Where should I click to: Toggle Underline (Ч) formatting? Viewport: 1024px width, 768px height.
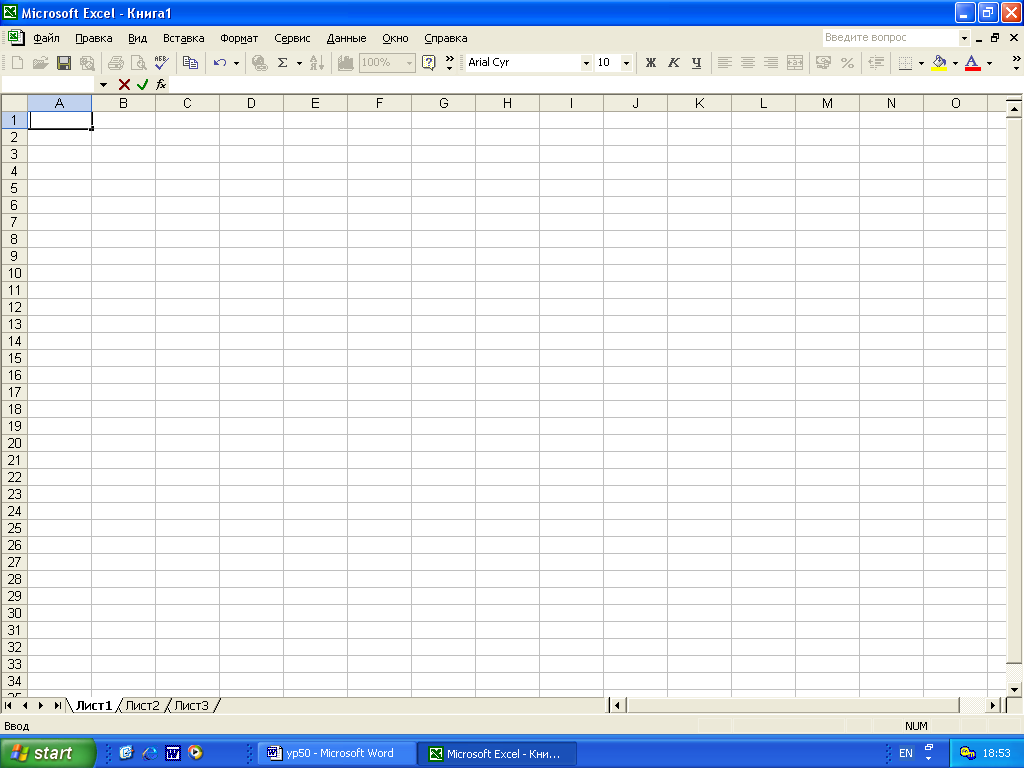coord(696,63)
